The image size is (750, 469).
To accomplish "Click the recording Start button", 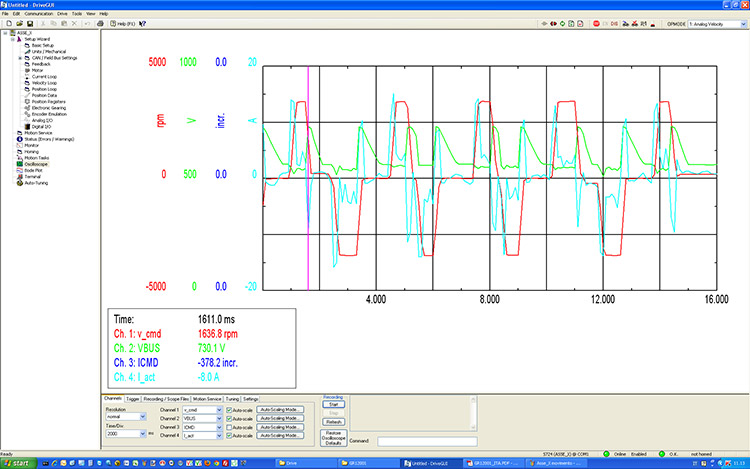I will (334, 404).
